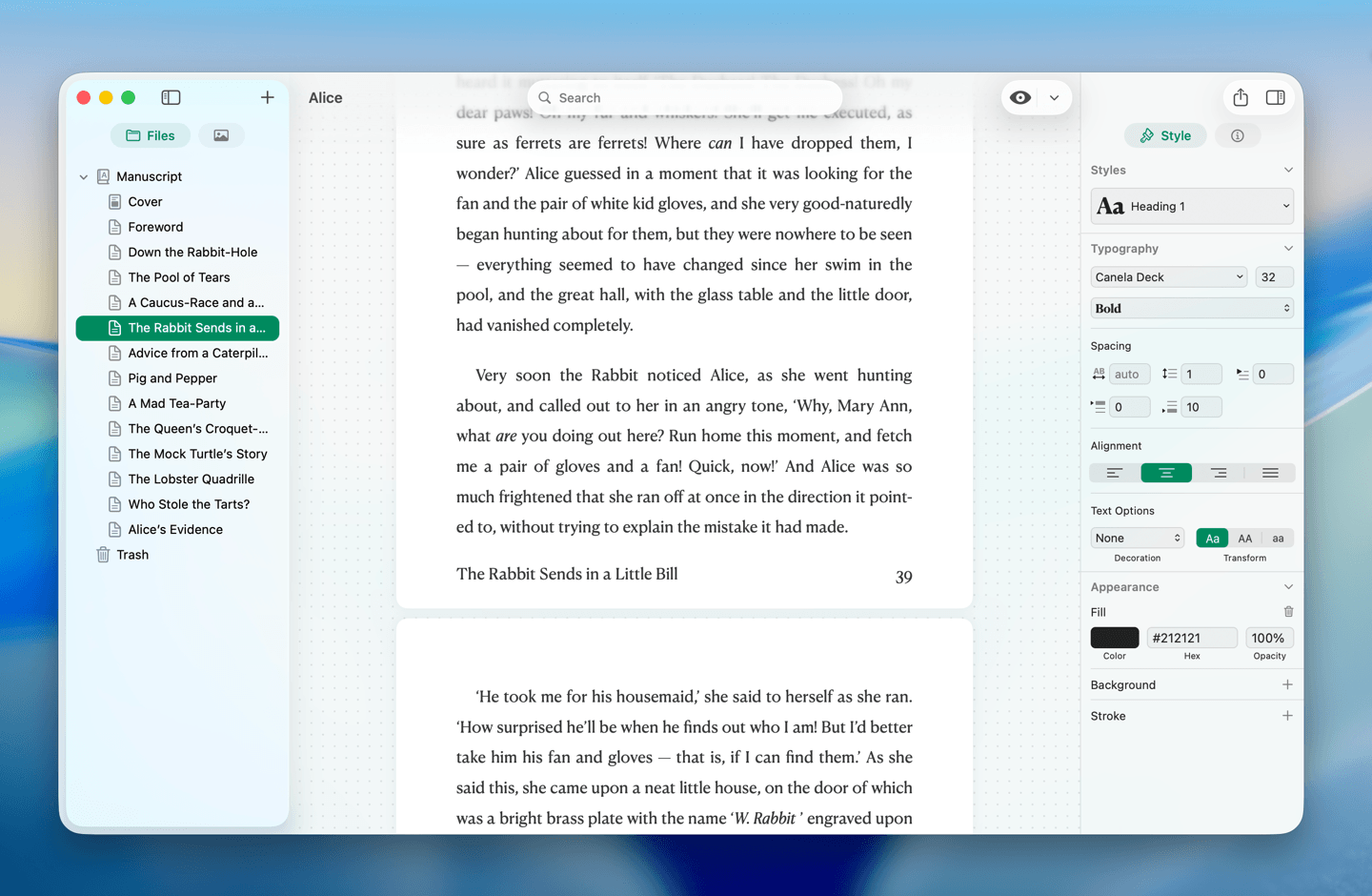Switch text transform to AA uppercase
The width and height of the screenshot is (1372, 896).
[x=1244, y=538]
